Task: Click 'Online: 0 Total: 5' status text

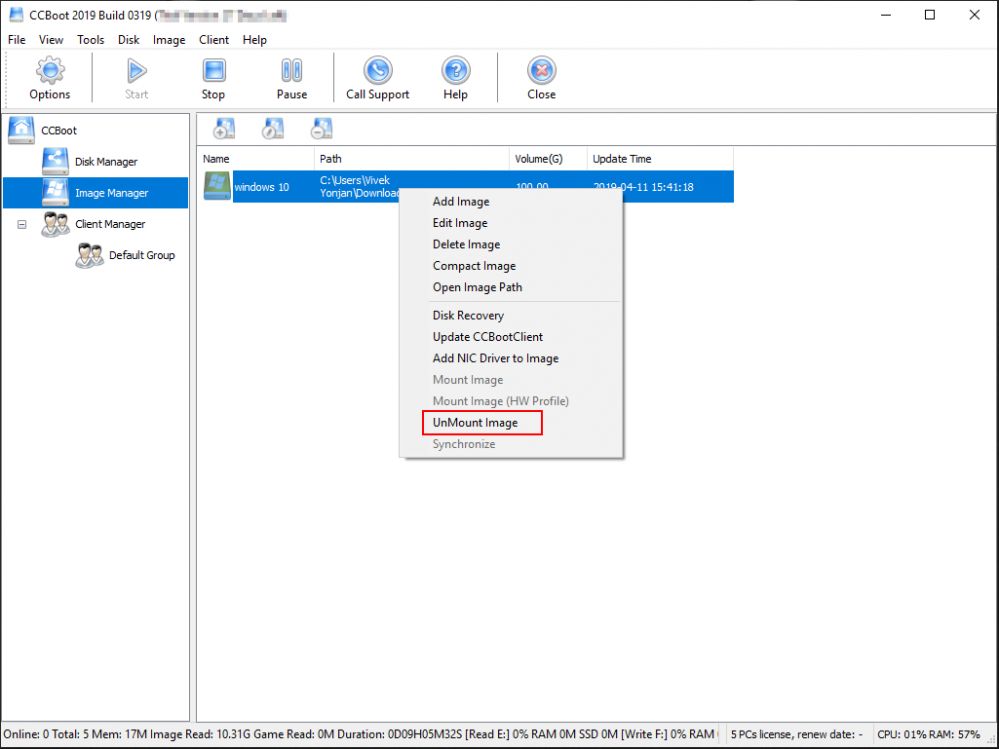Action: (47, 734)
